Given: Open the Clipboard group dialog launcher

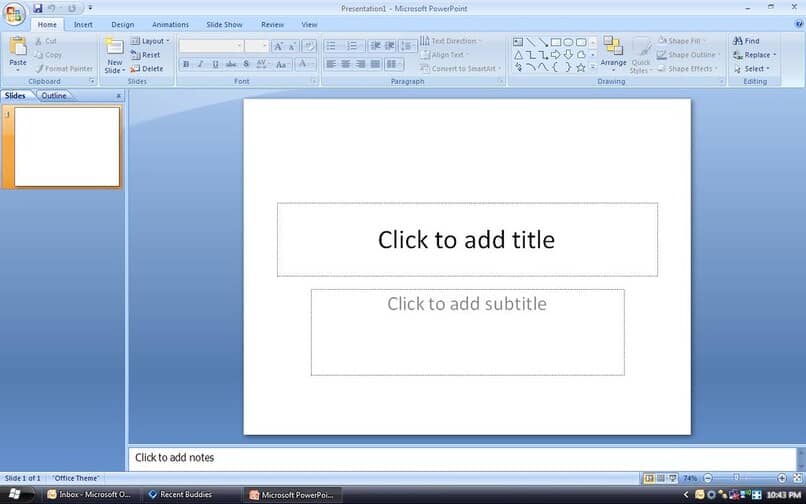Looking at the screenshot, I should click(92, 81).
